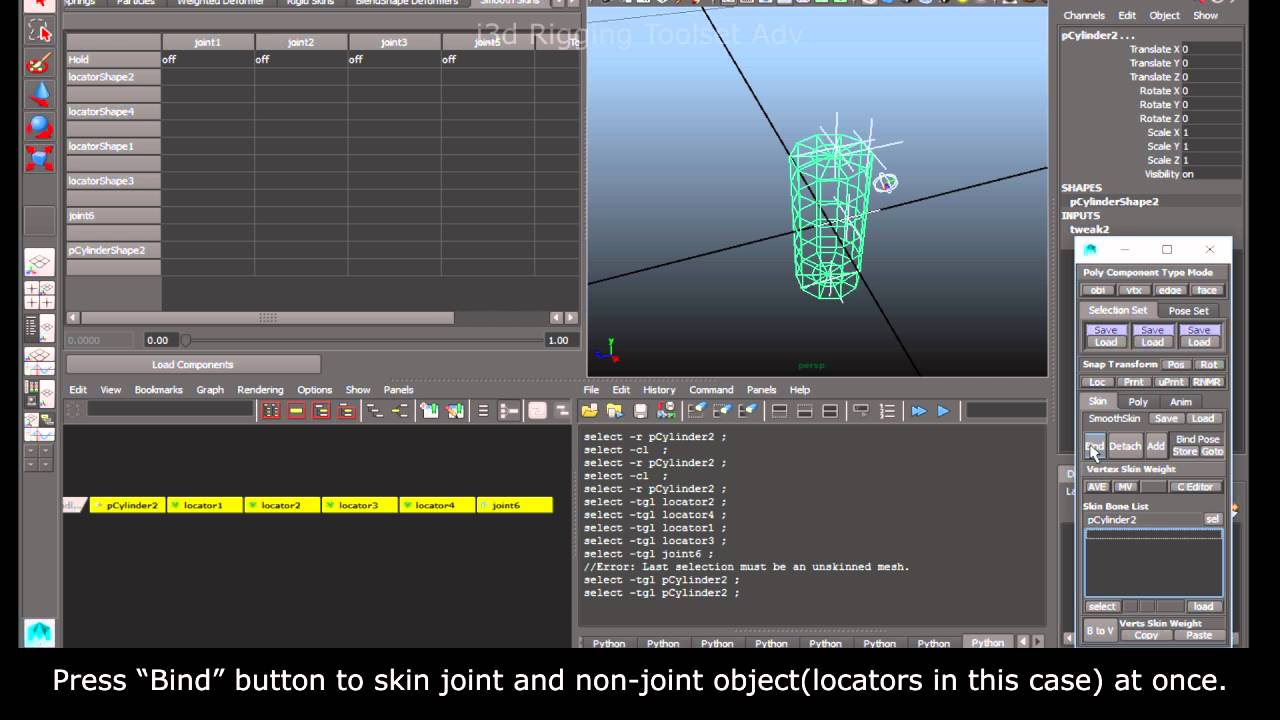This screenshot has height=720, width=1280.
Task: Switch to the obj component mode
Action: click(x=1098, y=290)
